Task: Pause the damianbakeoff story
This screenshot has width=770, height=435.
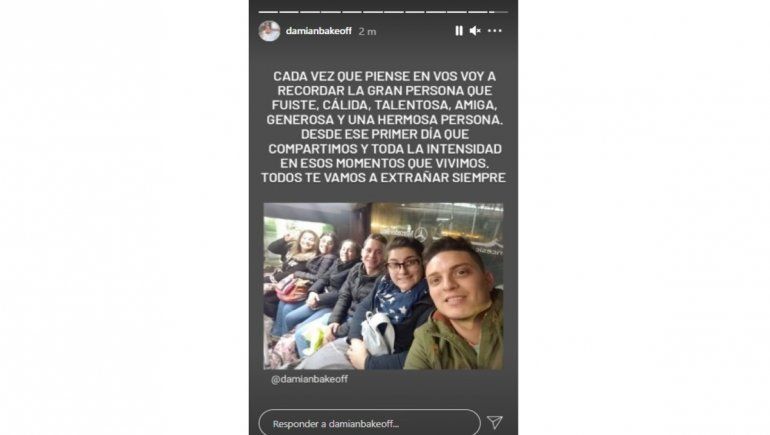Action: pos(459,31)
